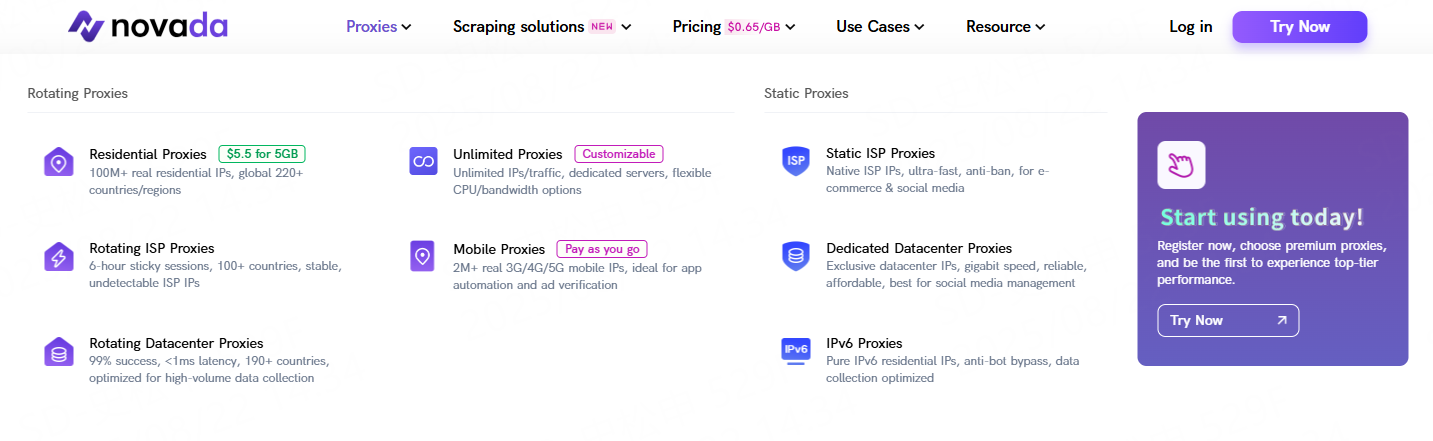Viewport: 1433px width, 441px height.
Task: Click the IPv6 Proxies monitor icon
Action: (795, 351)
